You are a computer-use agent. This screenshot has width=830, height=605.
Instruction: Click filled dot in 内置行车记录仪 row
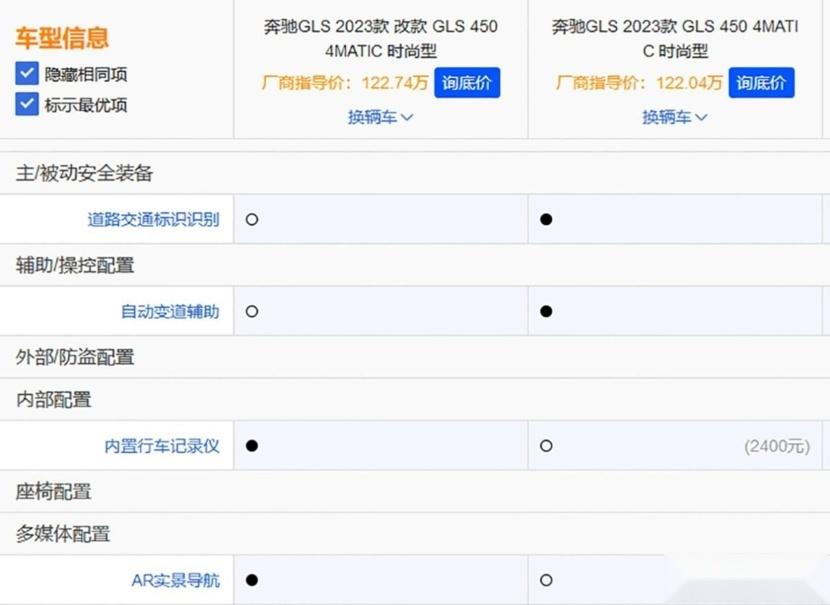[x=252, y=446]
